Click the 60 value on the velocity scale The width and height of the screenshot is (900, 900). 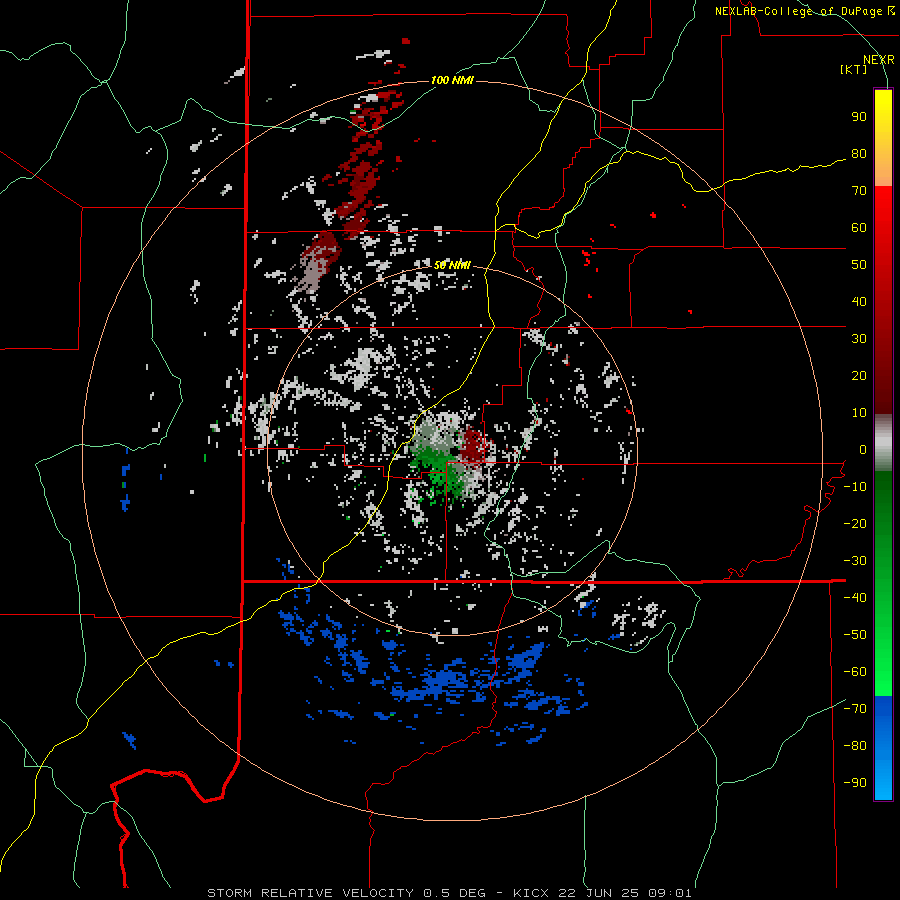pos(859,228)
